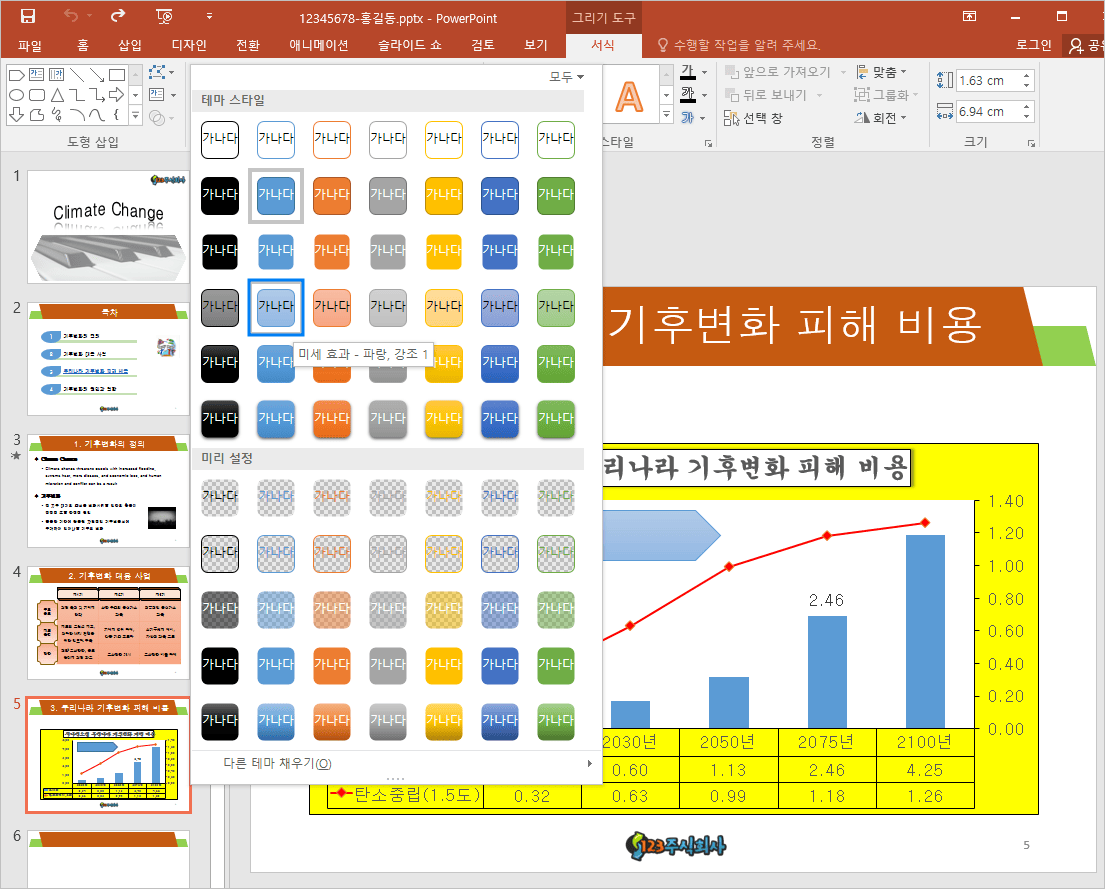This screenshot has width=1105, height=889.
Task: Click the Redo arrow icon
Action: pyautogui.click(x=118, y=16)
